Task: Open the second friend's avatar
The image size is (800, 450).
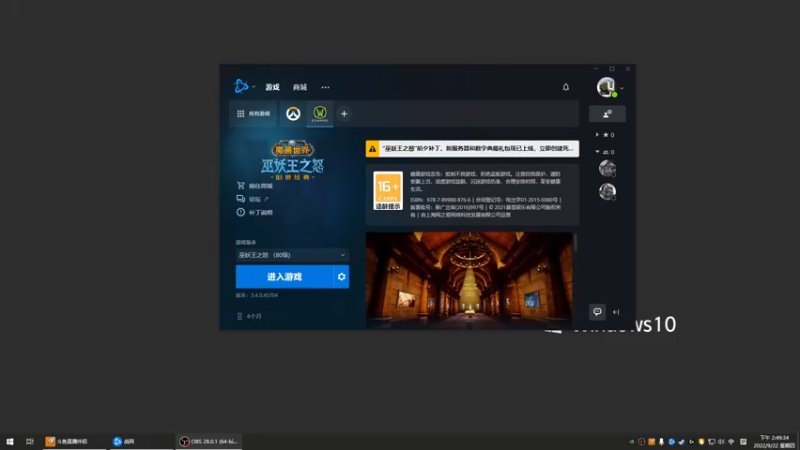Action: (x=607, y=191)
